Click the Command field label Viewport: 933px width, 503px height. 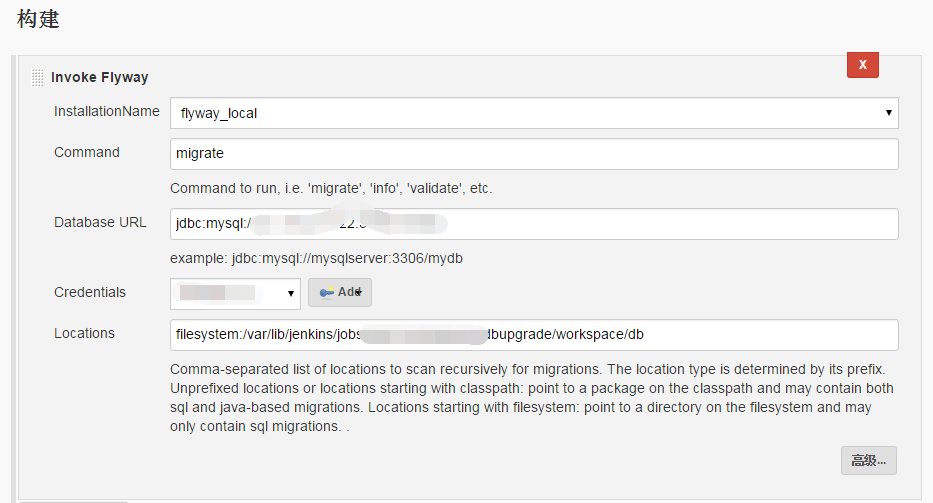tap(87, 152)
